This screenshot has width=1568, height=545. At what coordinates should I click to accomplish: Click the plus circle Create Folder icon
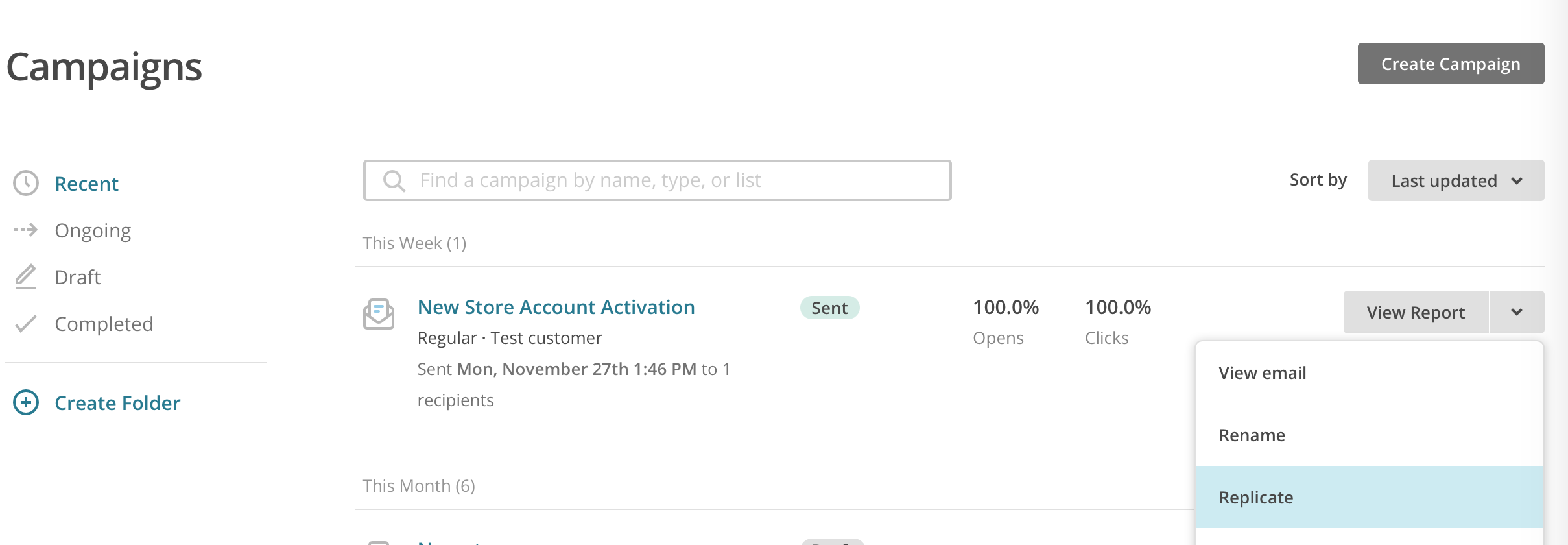[x=26, y=402]
